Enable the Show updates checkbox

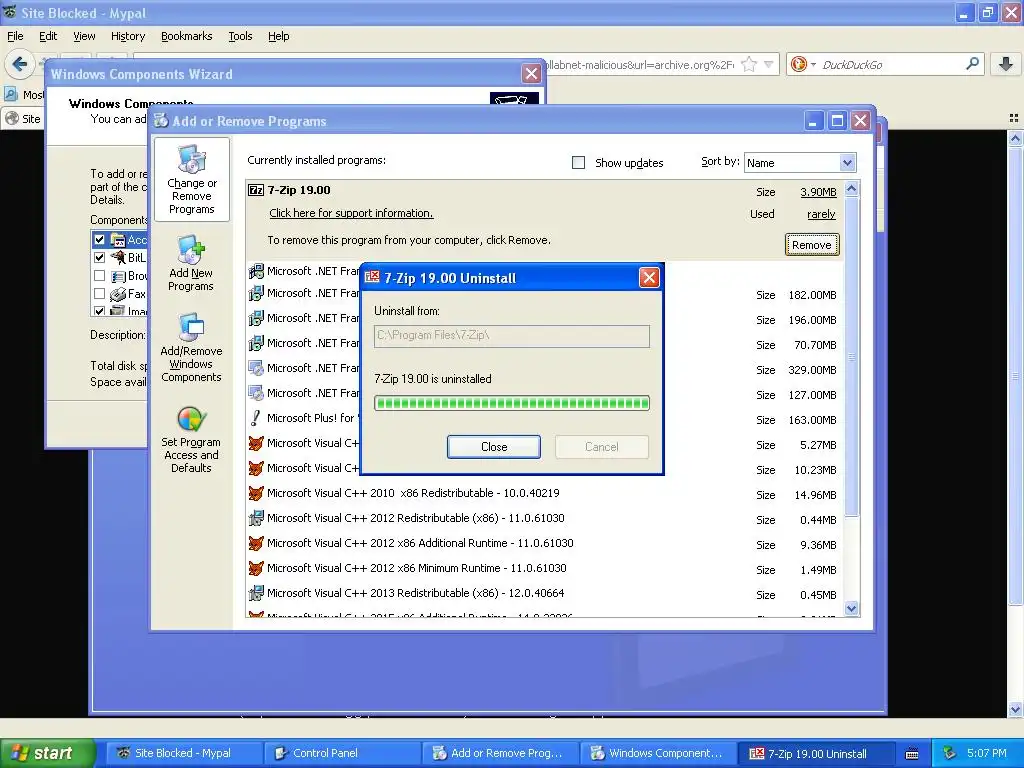coord(578,163)
